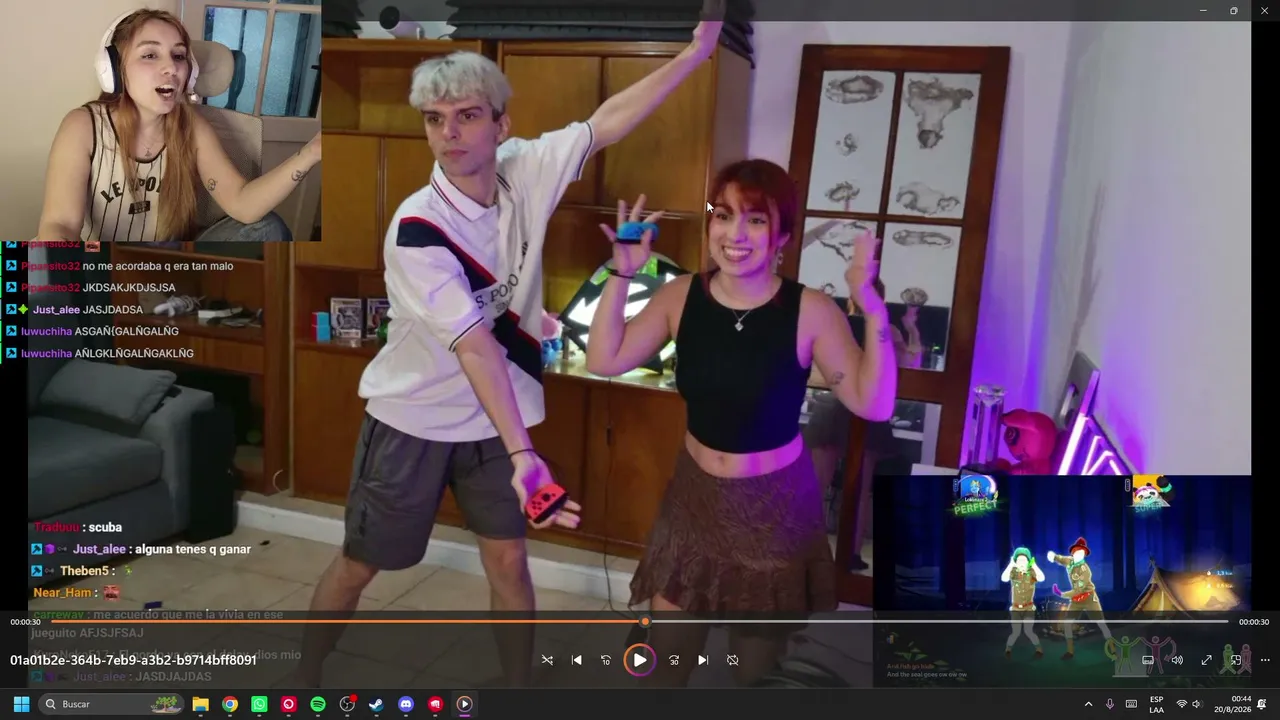Click luwuchiha's message AÑLGKLÑGALÑGAKLÑG

click(x=135, y=353)
